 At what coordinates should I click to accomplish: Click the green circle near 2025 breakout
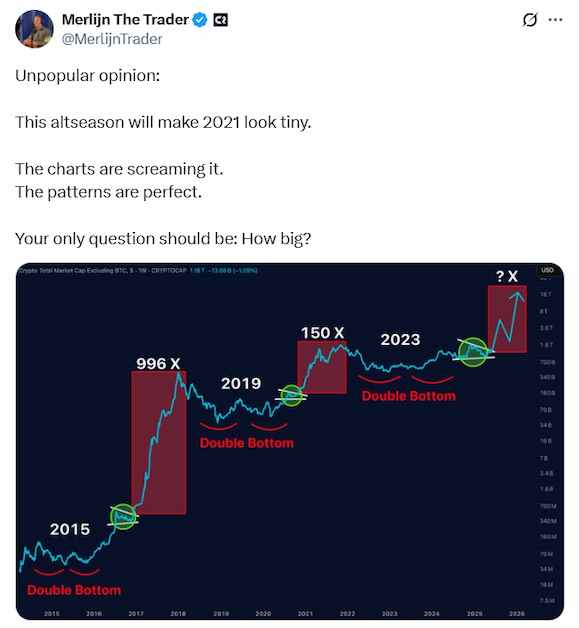(473, 352)
